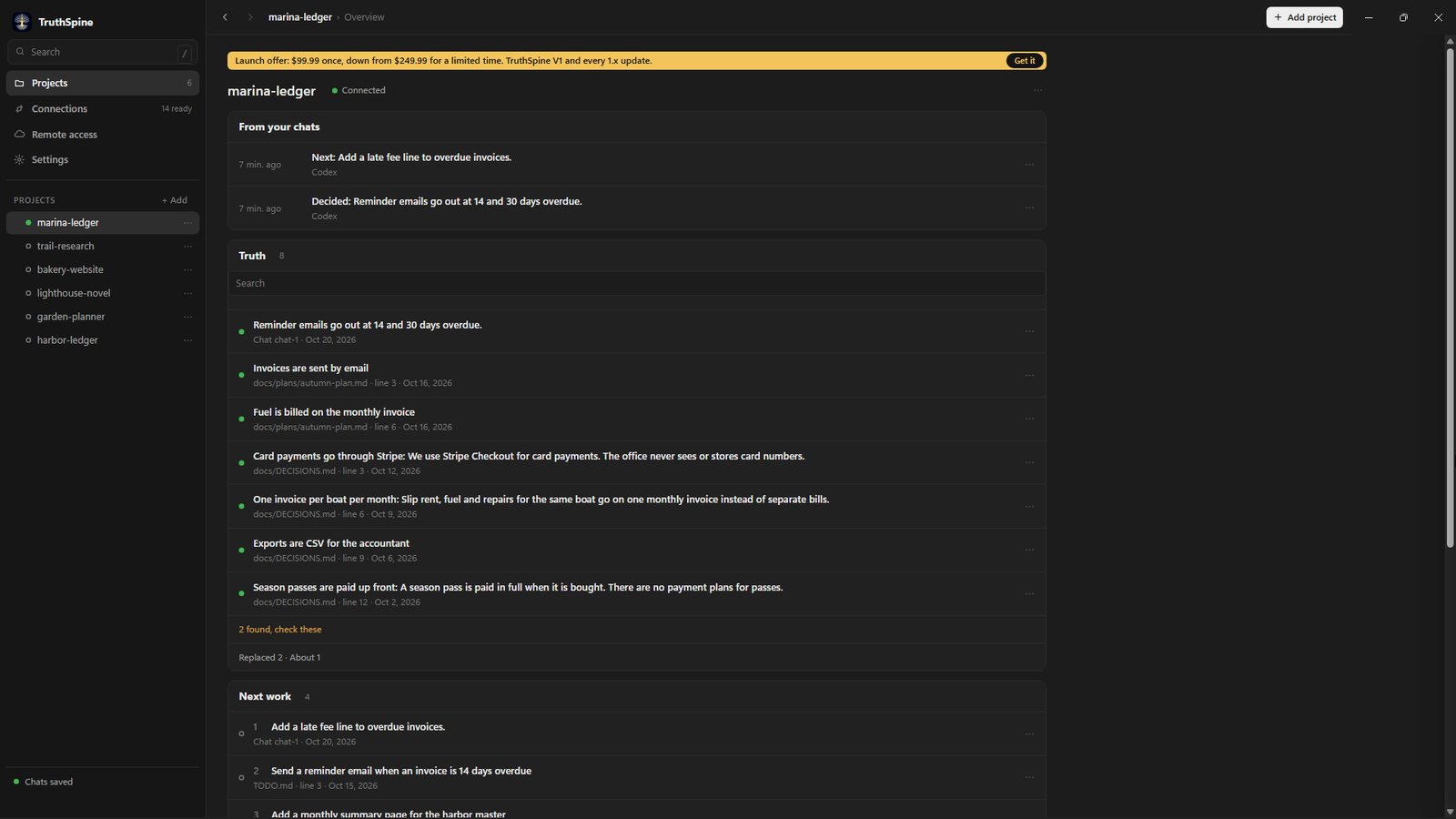Screen dimensions: 1456x819
Task: Click the Connected status indicator
Action: pos(359,91)
